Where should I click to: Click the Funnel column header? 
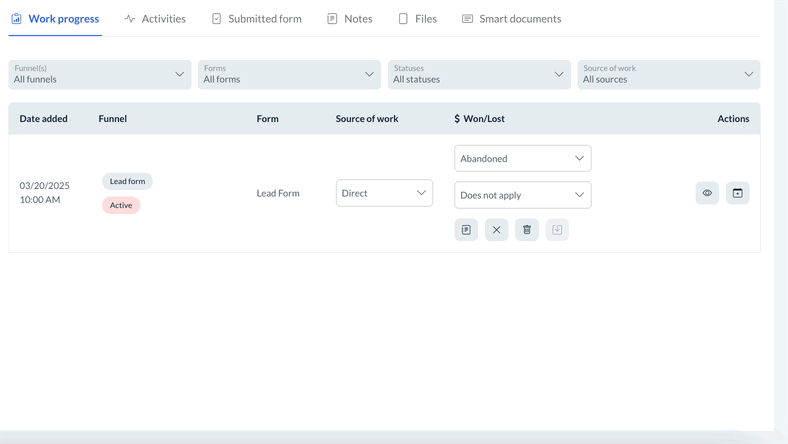point(113,119)
